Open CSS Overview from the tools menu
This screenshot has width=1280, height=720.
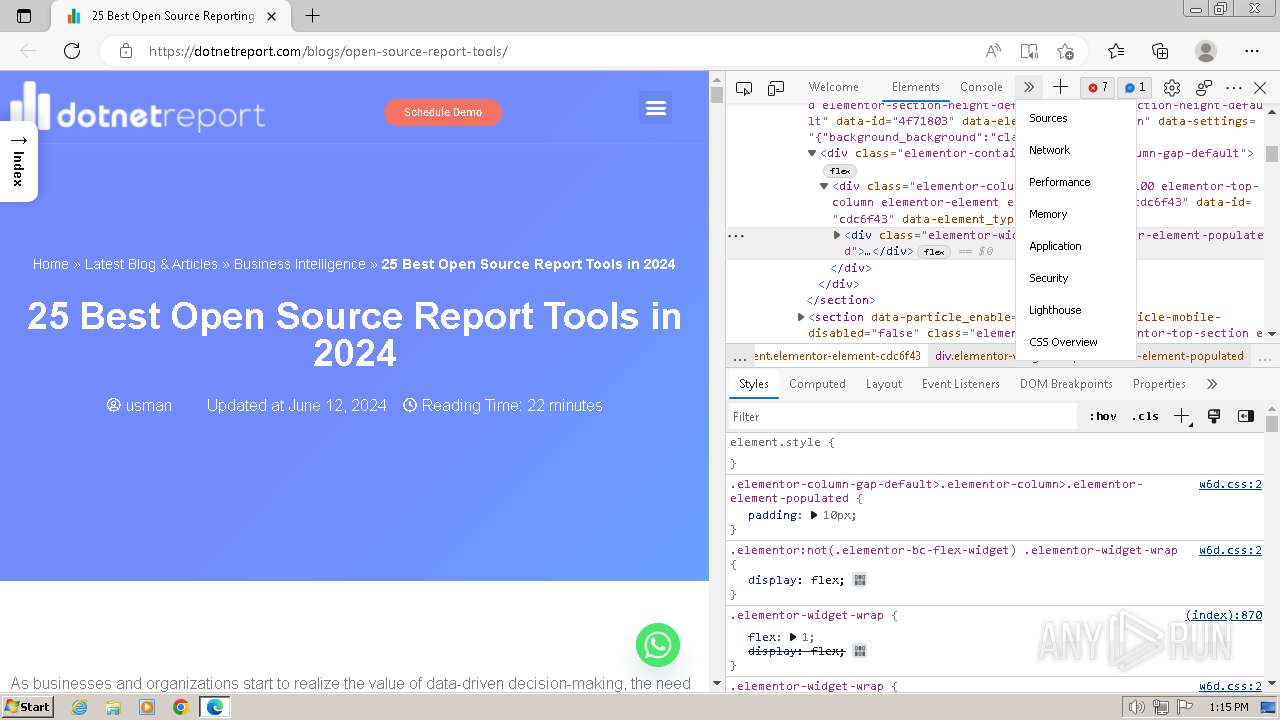tap(1076, 342)
